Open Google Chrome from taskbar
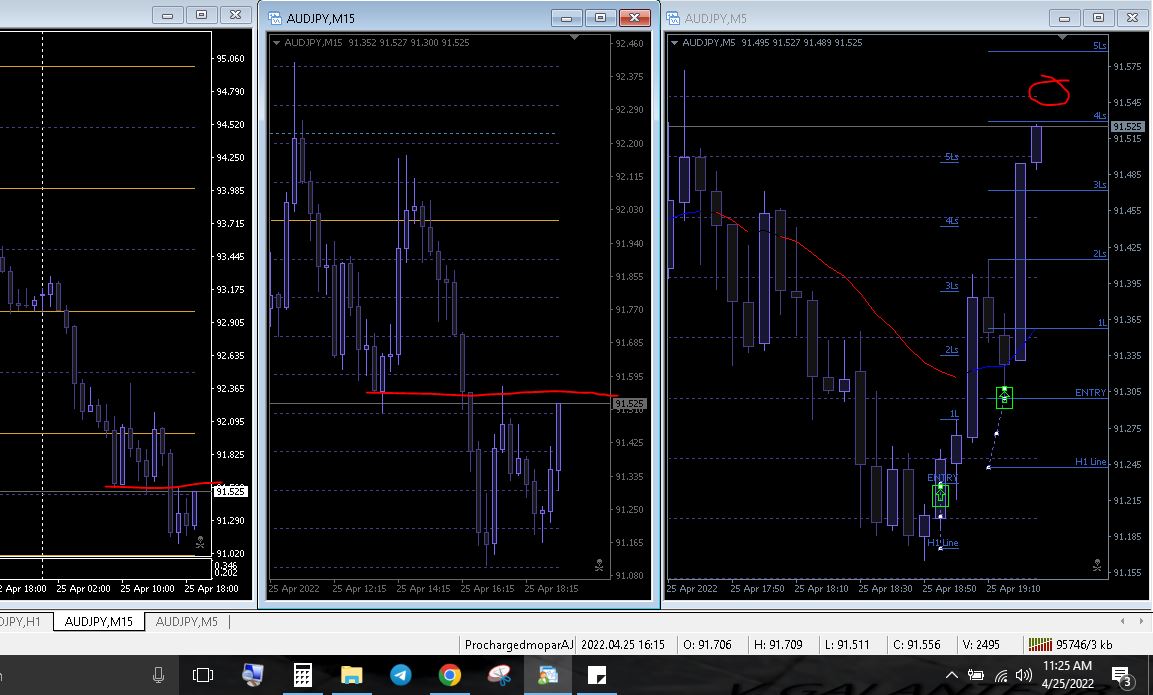1153x695 pixels. [450, 675]
